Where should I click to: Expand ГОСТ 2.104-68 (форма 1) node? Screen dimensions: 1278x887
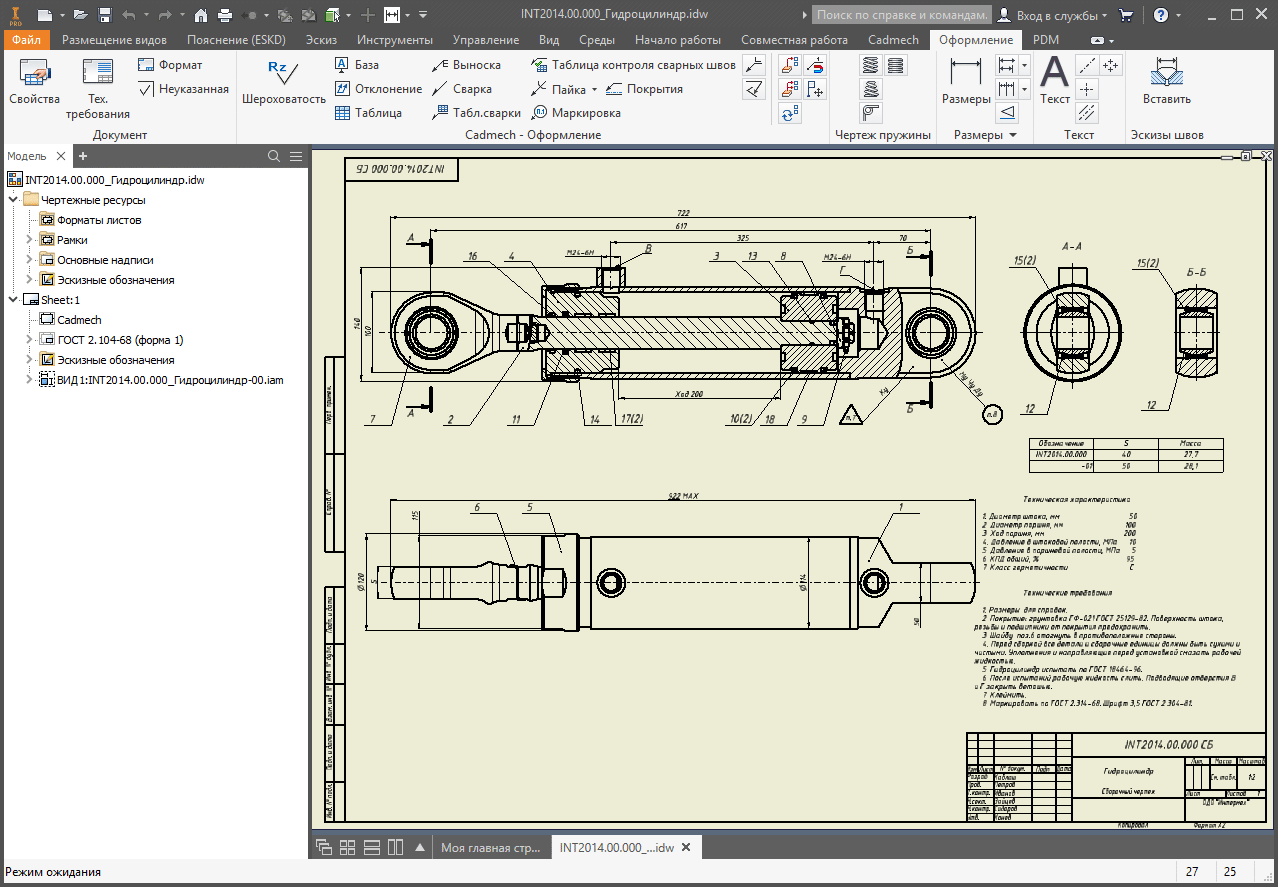29,340
